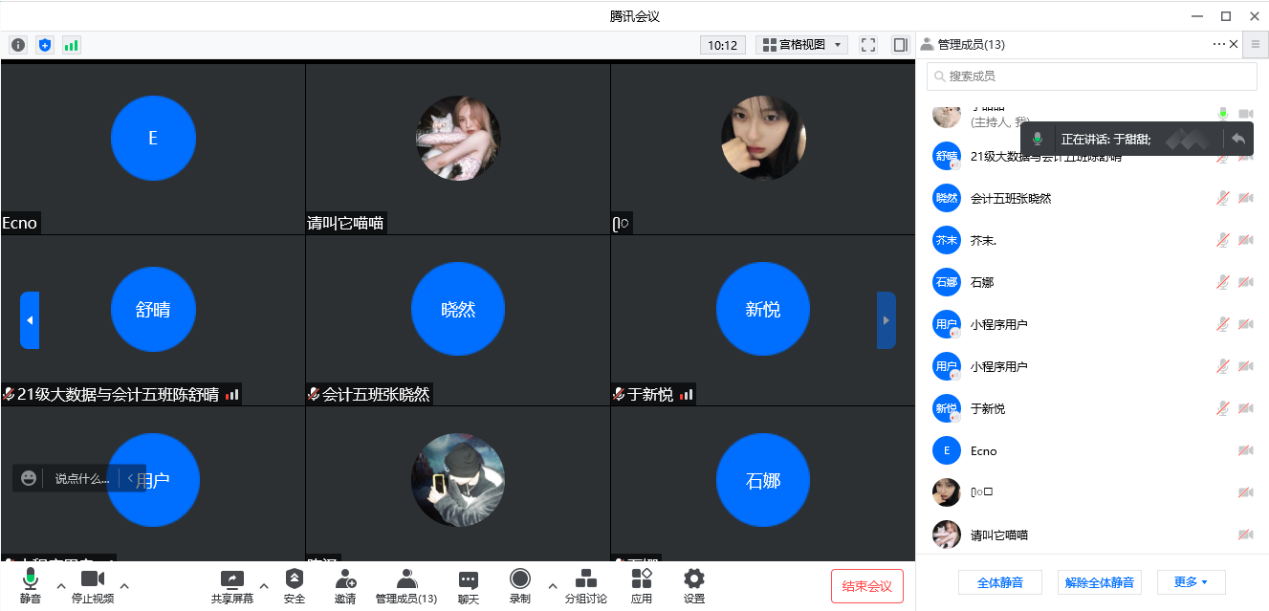Open 管理成员(13) in the bottom toolbar
The image size is (1269, 611).
(406, 584)
